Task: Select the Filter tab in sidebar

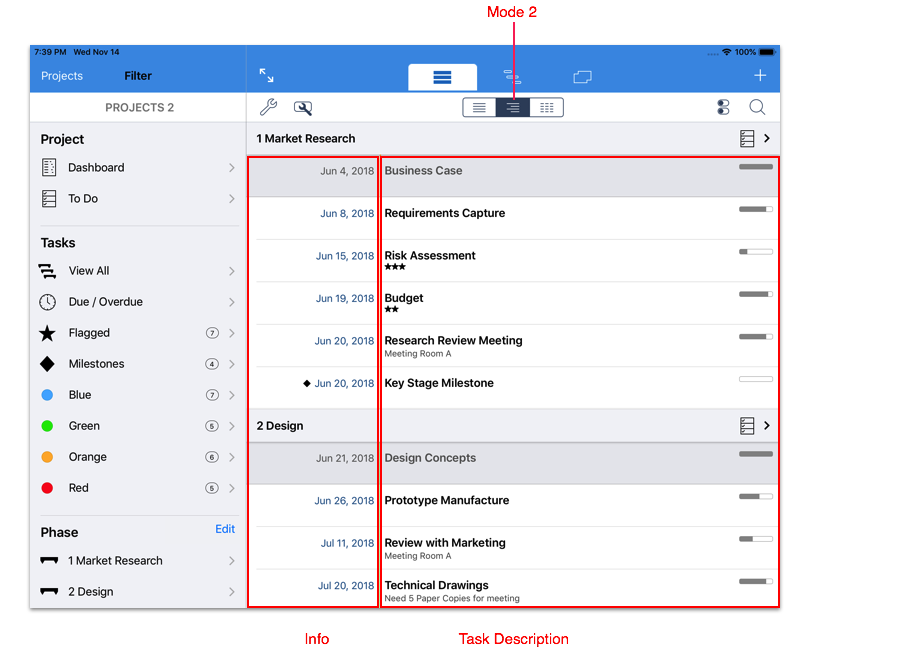Action: [x=138, y=76]
